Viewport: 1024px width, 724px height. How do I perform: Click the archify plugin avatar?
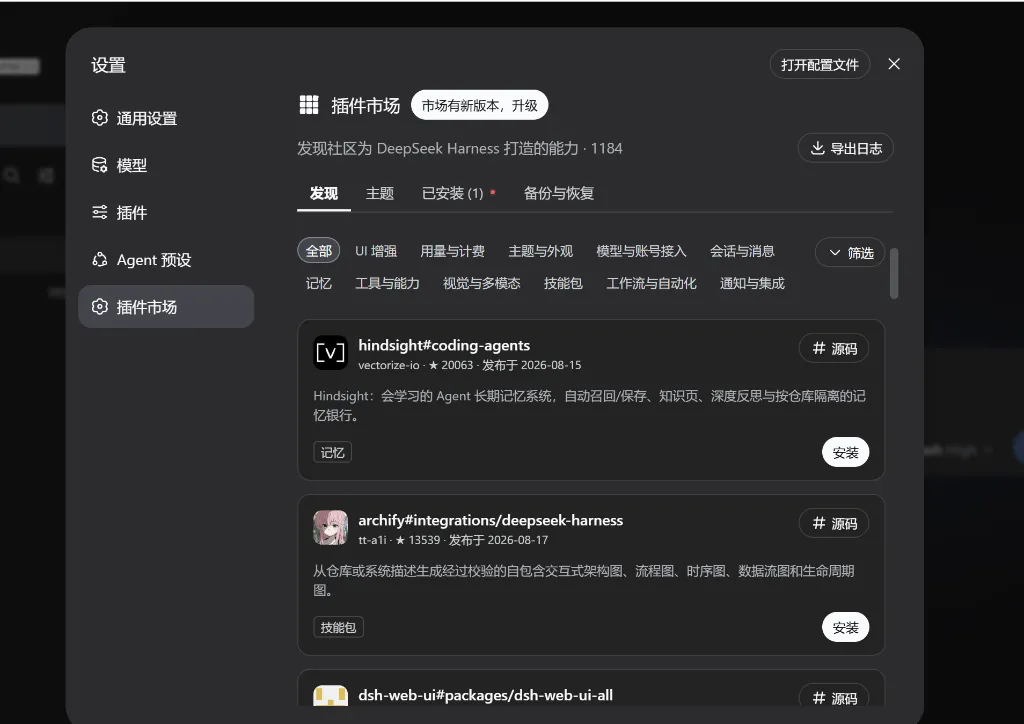click(330, 528)
